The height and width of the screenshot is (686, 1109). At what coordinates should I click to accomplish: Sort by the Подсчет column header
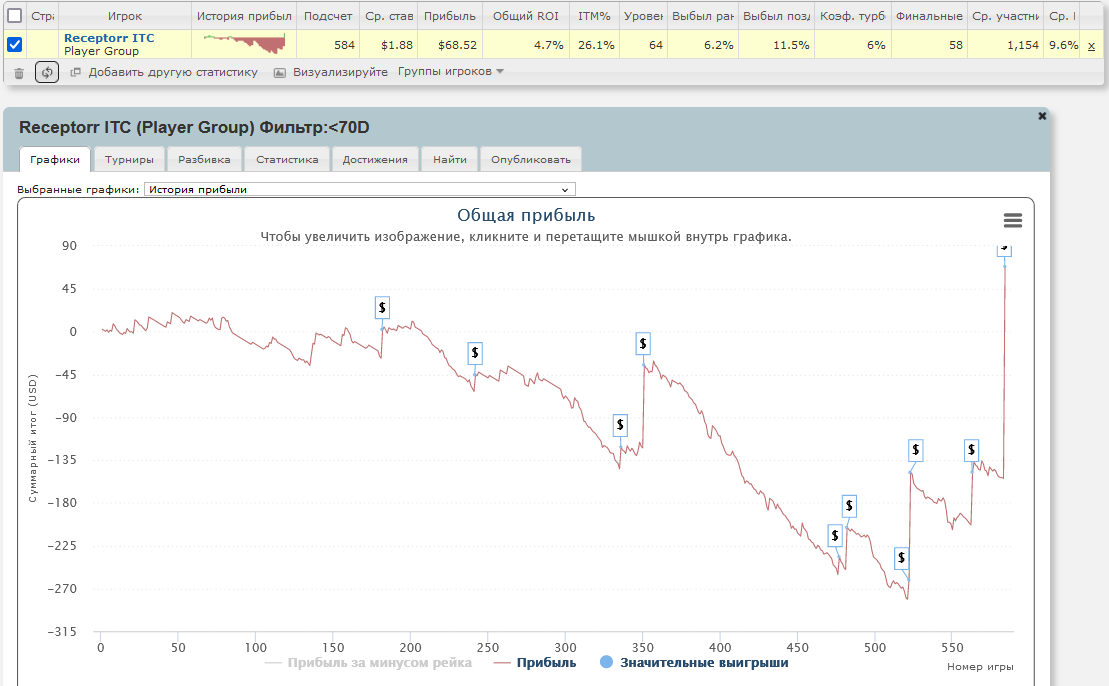pyautogui.click(x=328, y=16)
